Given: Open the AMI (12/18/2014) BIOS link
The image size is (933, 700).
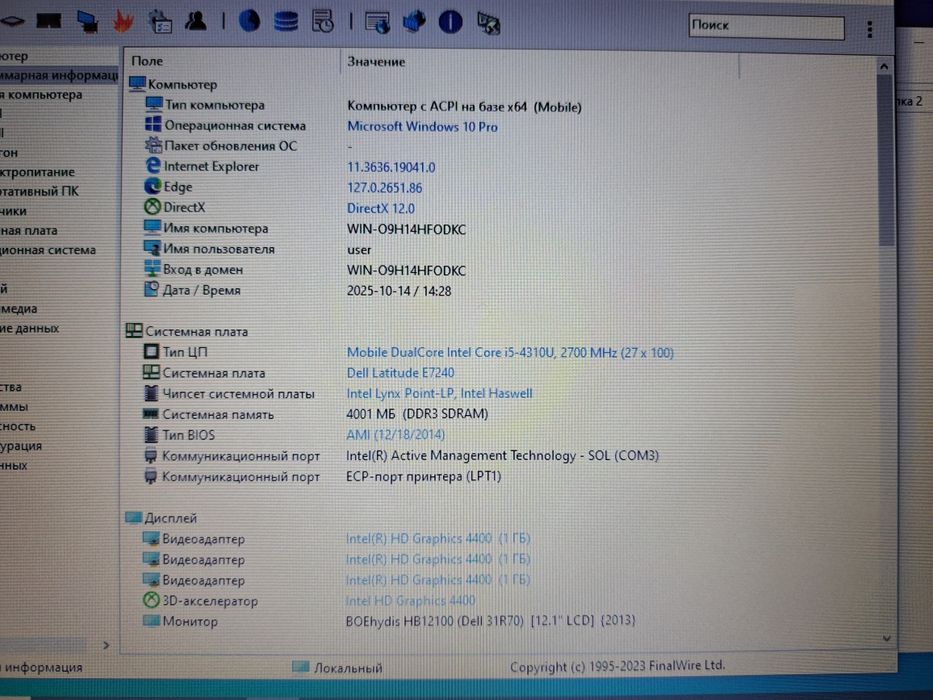Looking at the screenshot, I should pyautogui.click(x=396, y=435).
